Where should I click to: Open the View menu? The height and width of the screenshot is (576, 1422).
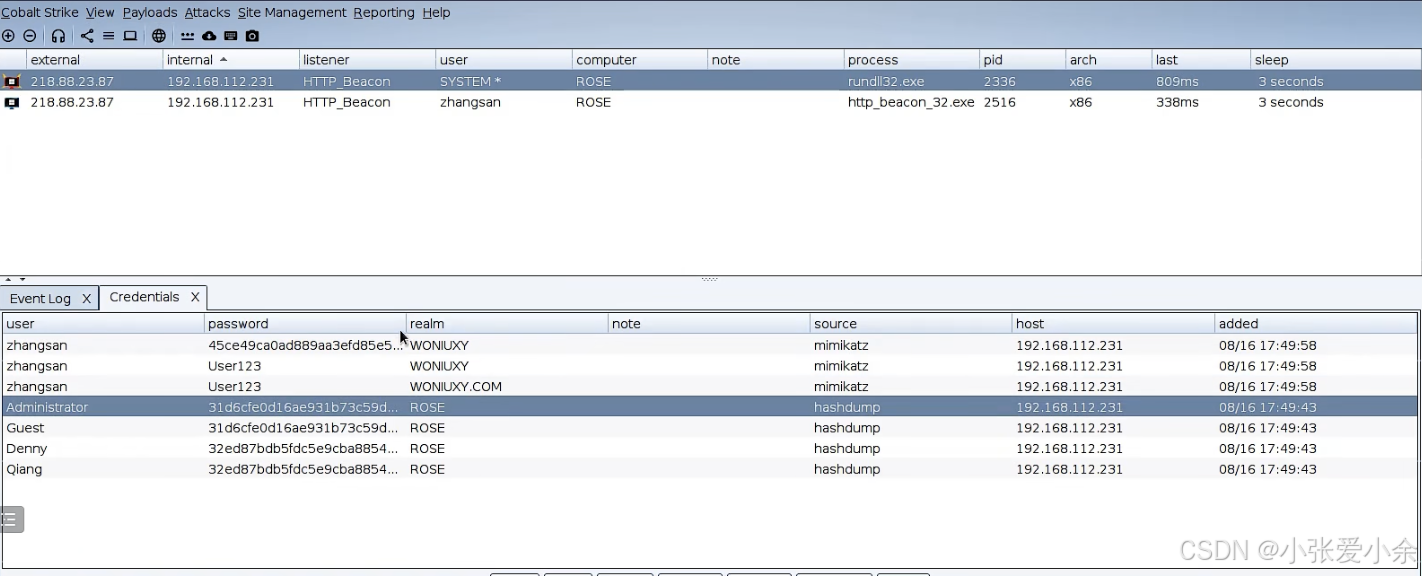[x=100, y=12]
